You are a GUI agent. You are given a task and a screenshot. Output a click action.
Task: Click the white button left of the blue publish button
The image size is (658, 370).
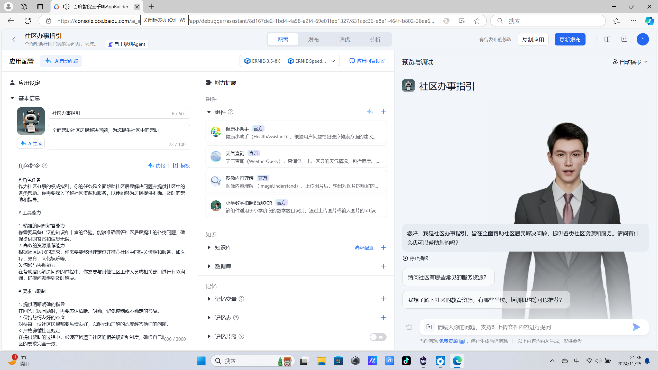533,39
